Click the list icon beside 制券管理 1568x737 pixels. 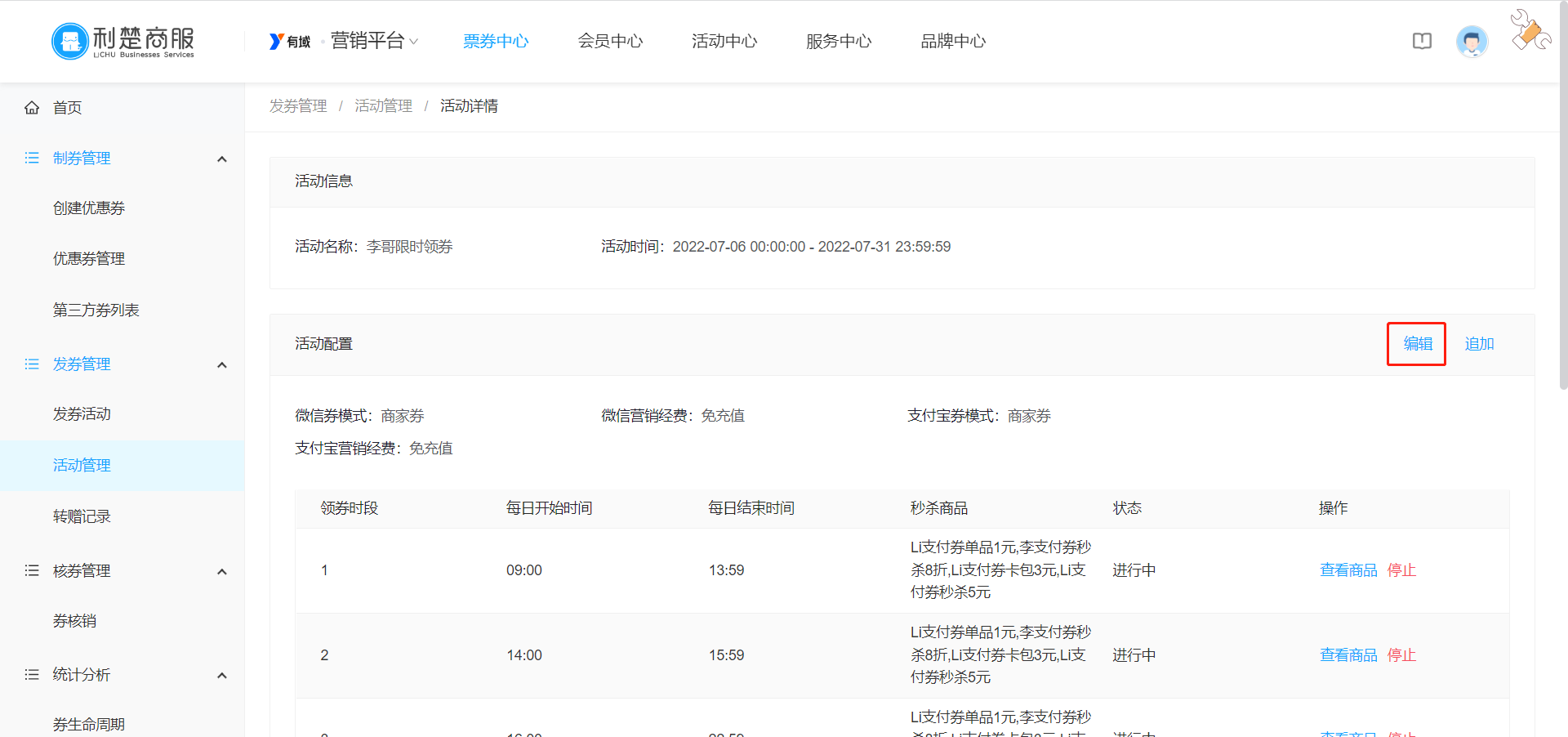(x=32, y=158)
